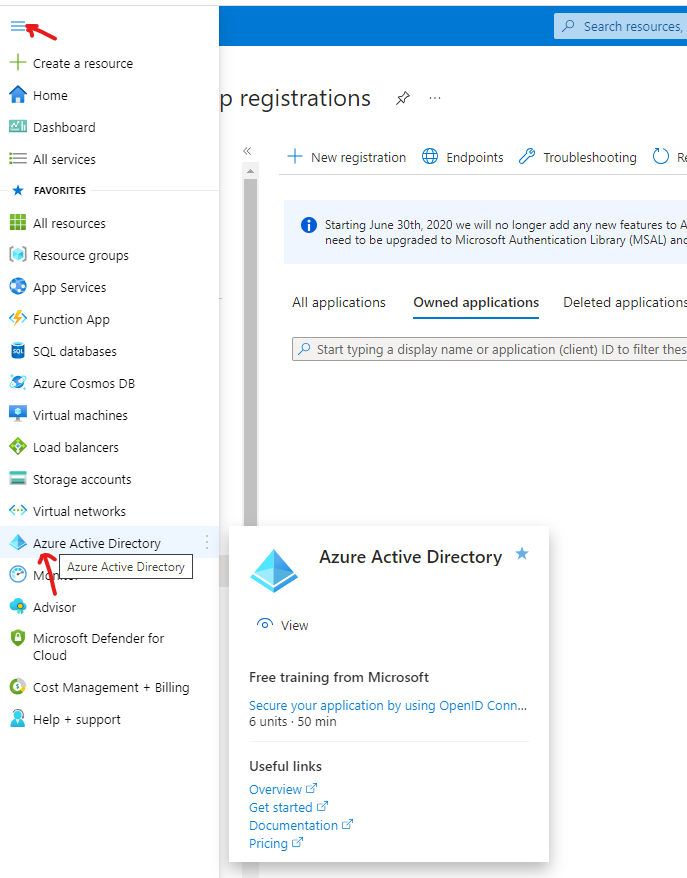Collapse the side panel with double chevron
This screenshot has height=878, width=687.
[x=247, y=151]
